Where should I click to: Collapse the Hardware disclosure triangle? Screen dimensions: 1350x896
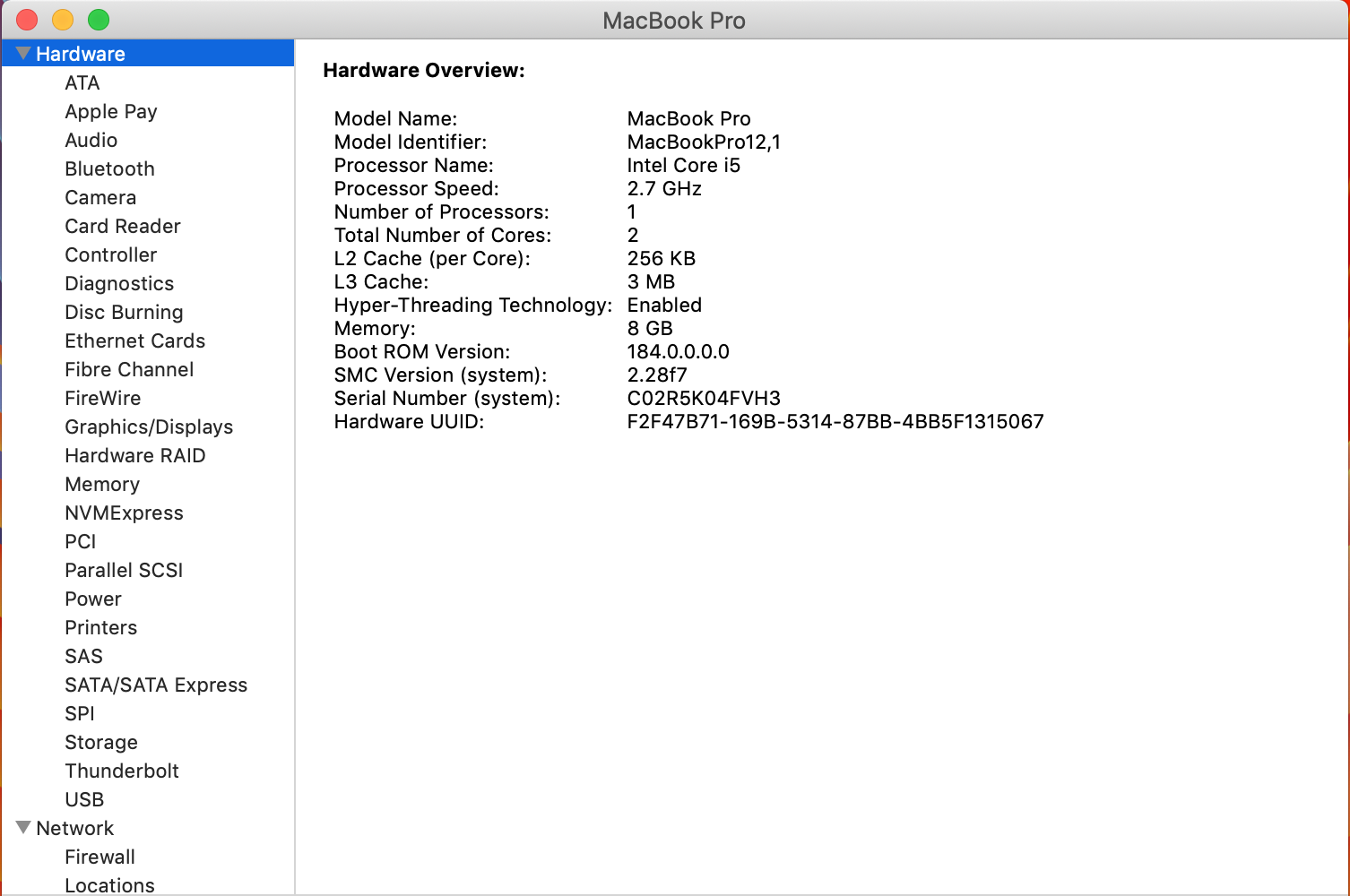click(23, 54)
